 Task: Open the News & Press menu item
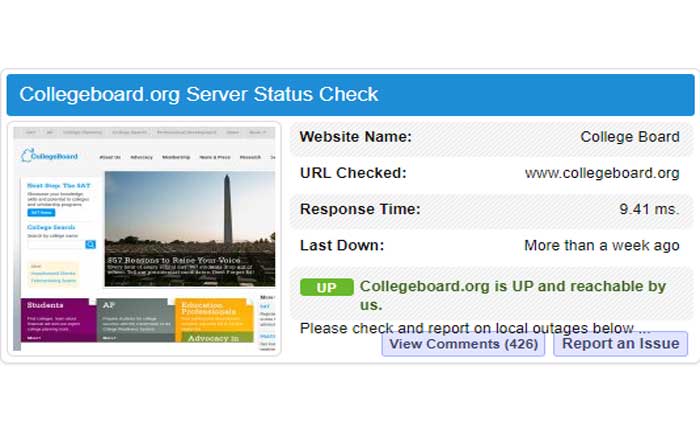(x=214, y=157)
